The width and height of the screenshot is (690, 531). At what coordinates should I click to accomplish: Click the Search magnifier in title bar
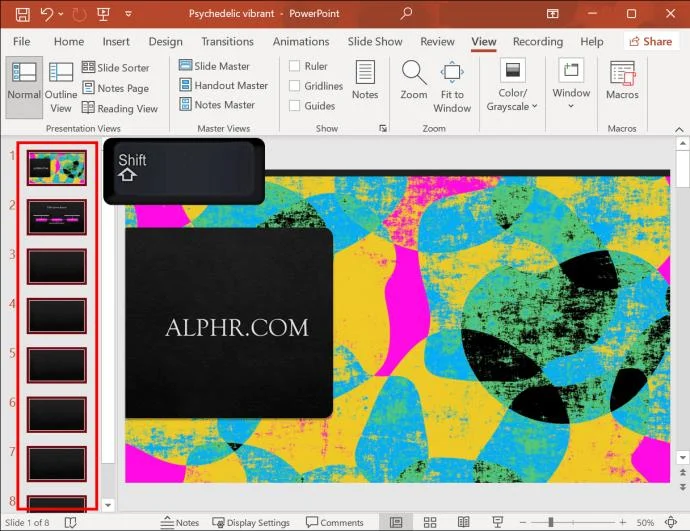[406, 13]
